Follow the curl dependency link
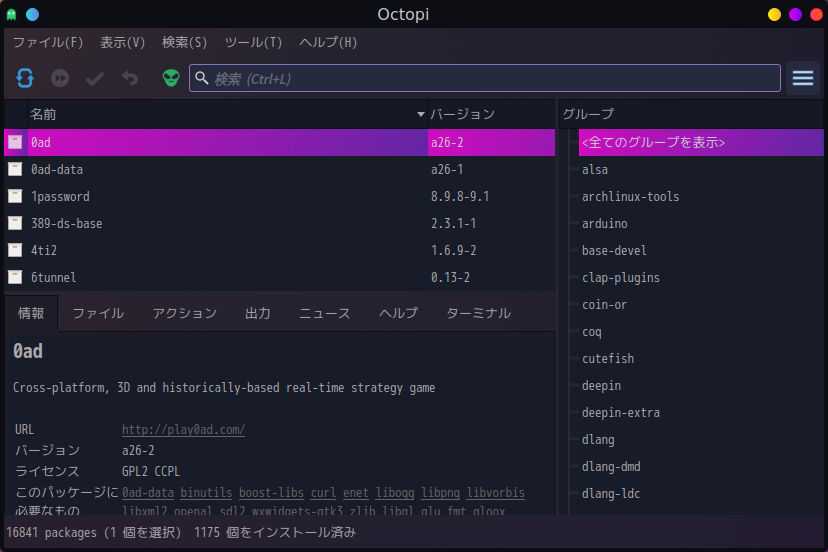 (x=323, y=492)
